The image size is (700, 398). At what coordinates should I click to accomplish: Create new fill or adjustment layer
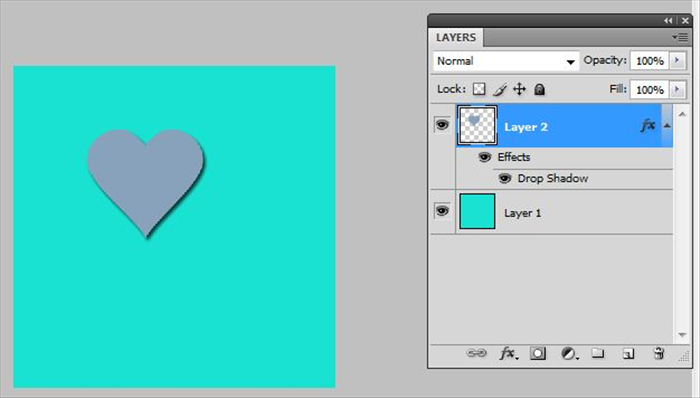569,354
